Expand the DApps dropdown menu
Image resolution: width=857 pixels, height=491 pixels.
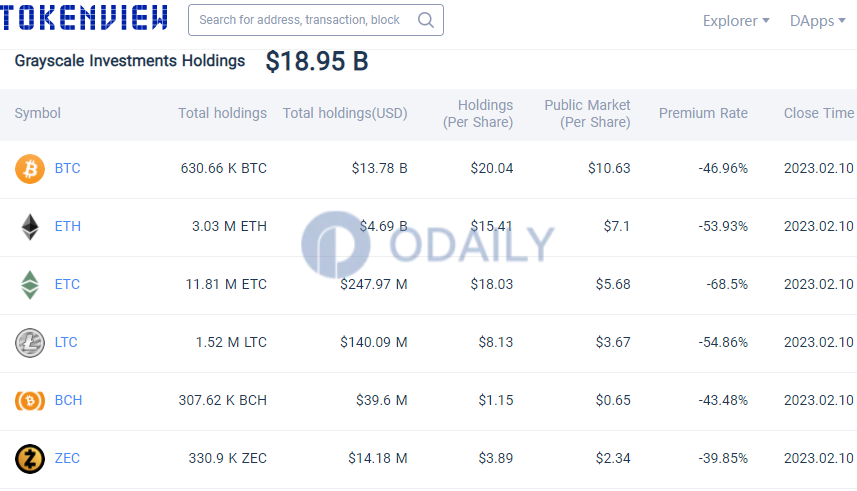tap(818, 21)
